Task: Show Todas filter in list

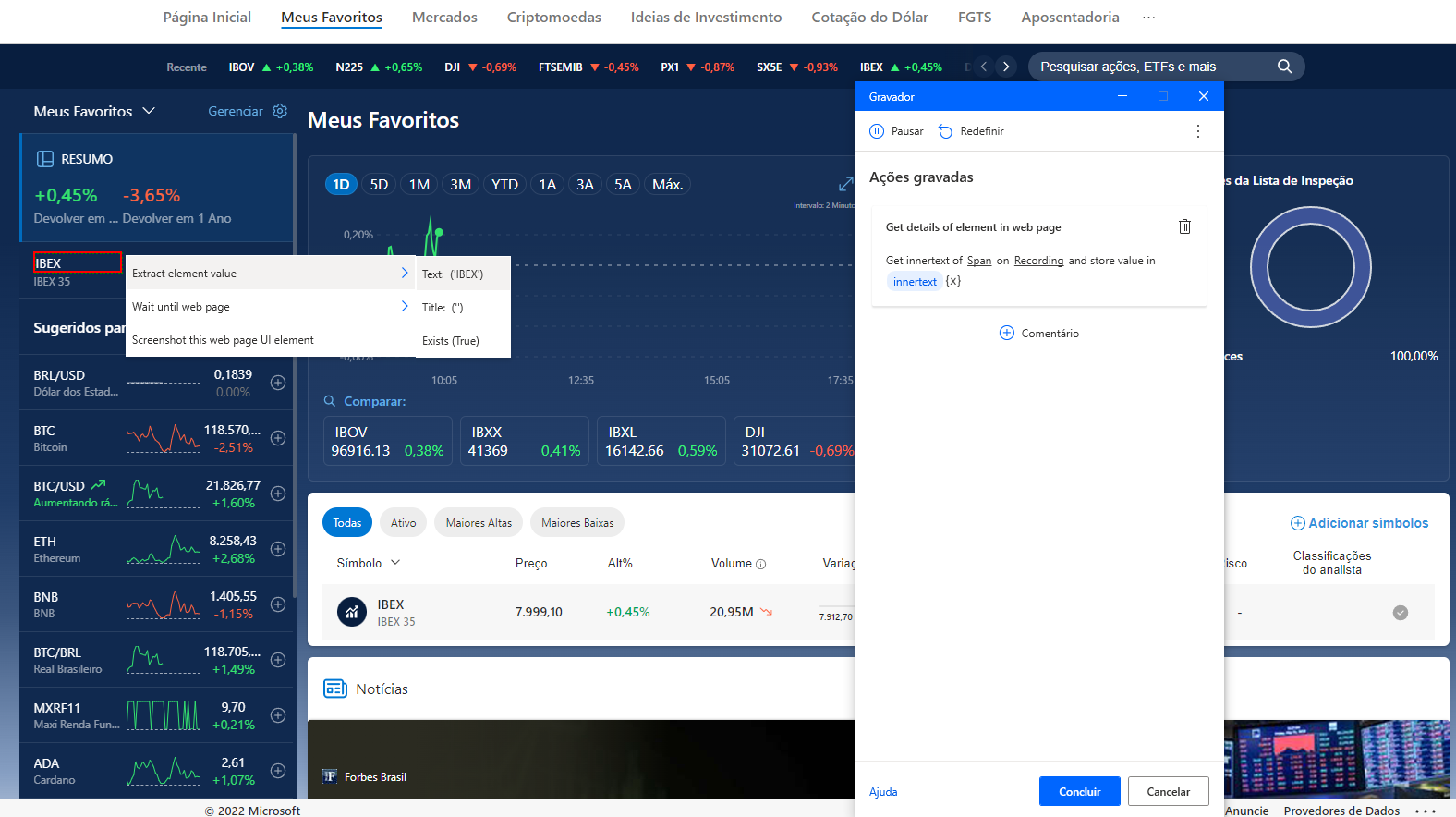Action: tap(347, 522)
